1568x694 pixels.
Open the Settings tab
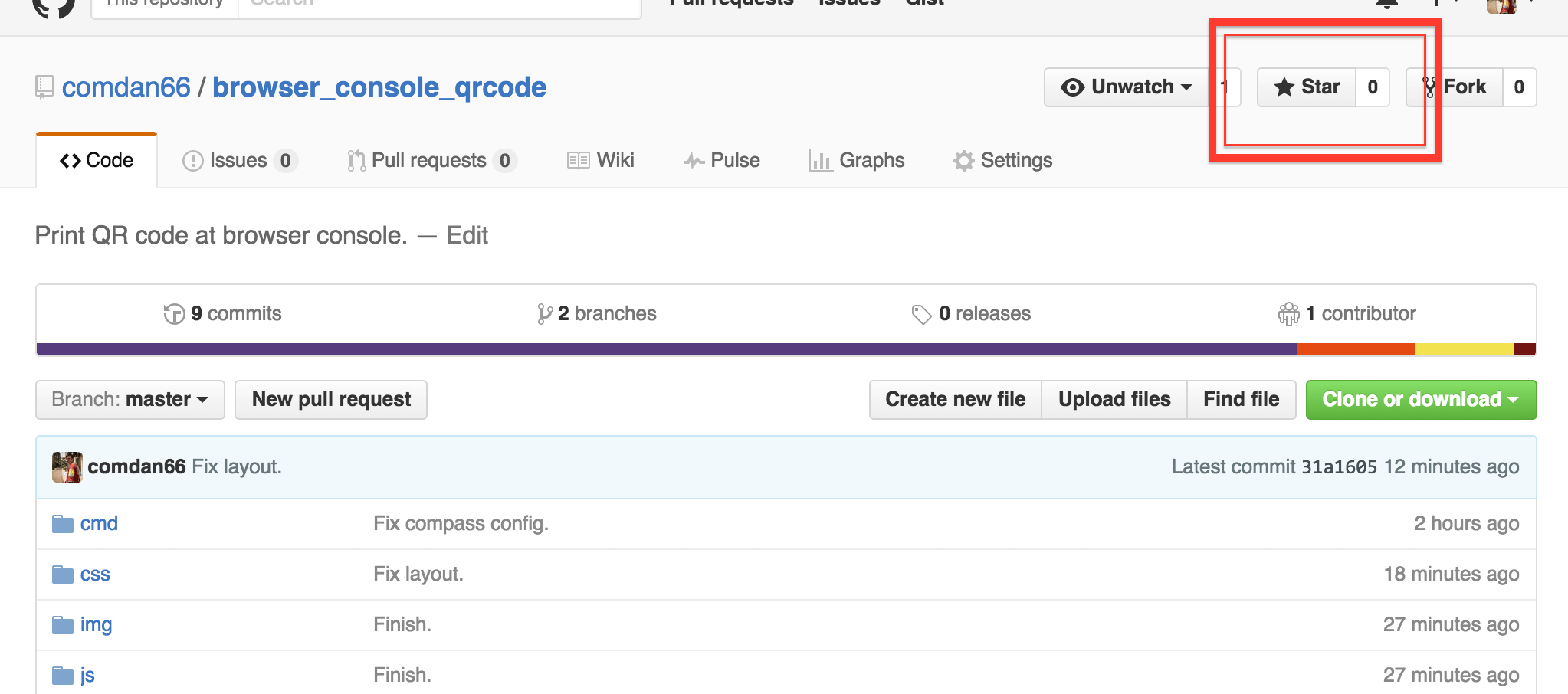coord(1002,160)
